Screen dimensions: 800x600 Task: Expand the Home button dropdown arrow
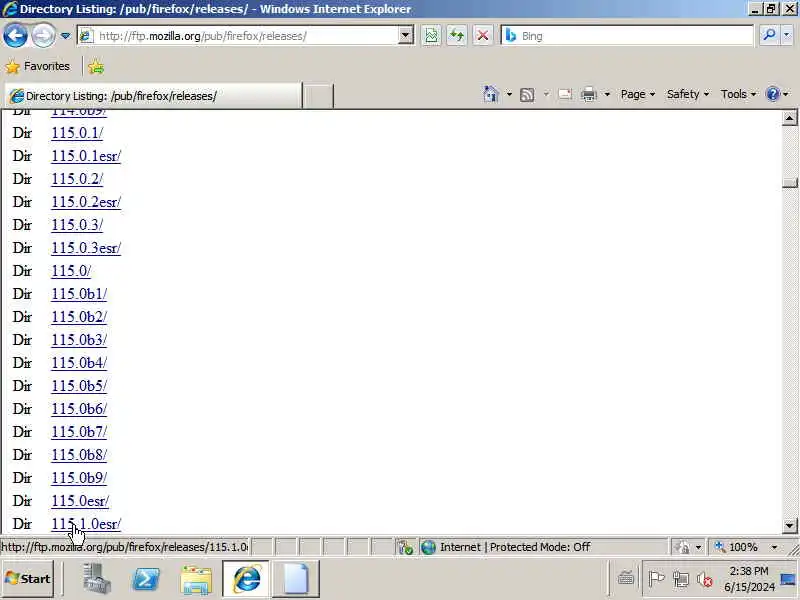pyautogui.click(x=509, y=94)
